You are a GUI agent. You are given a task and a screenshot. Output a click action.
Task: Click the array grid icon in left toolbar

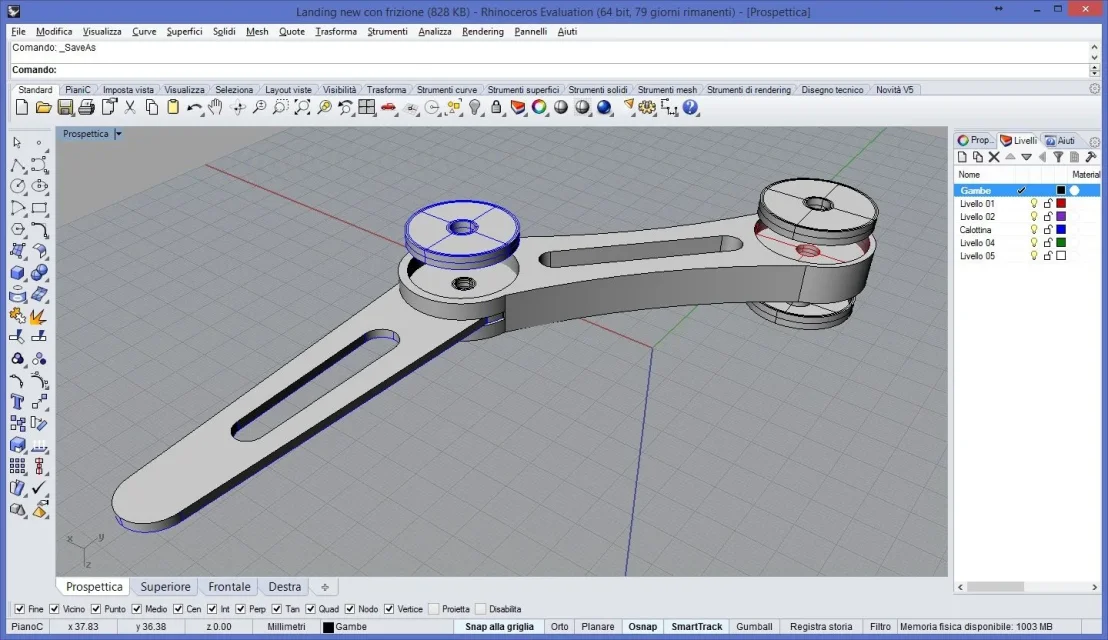tap(18, 466)
